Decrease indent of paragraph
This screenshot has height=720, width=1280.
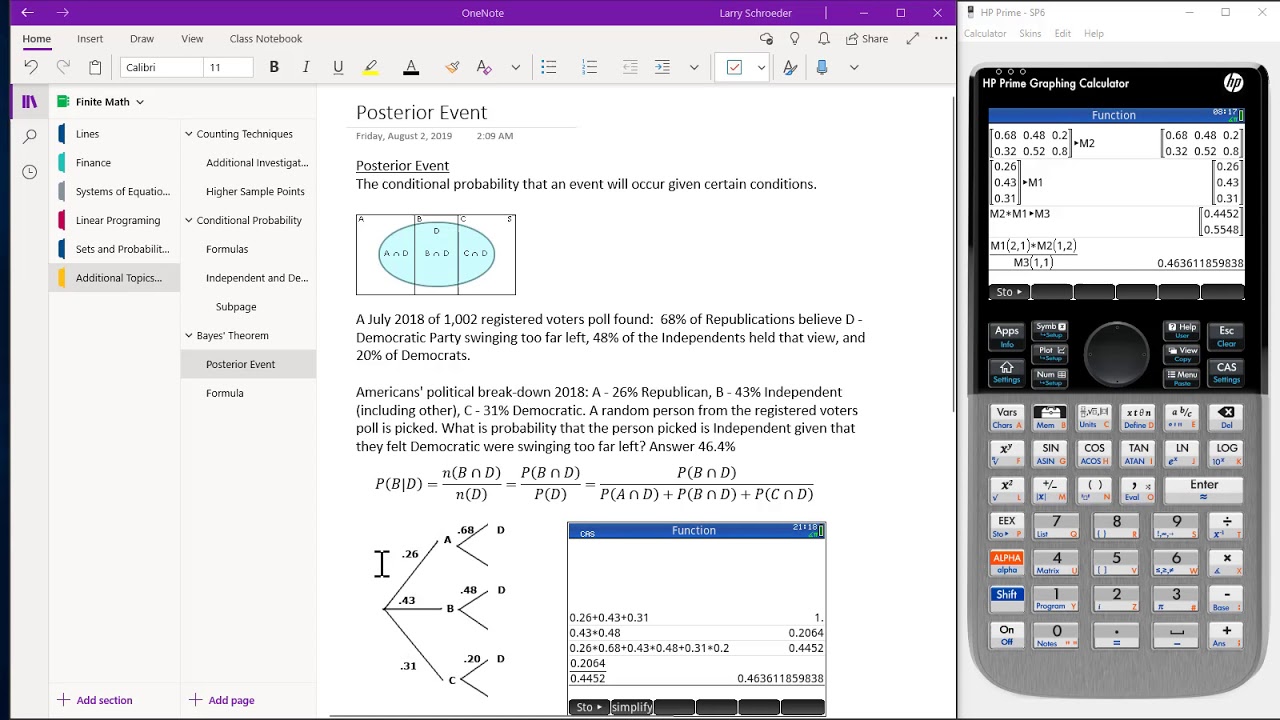[x=630, y=67]
